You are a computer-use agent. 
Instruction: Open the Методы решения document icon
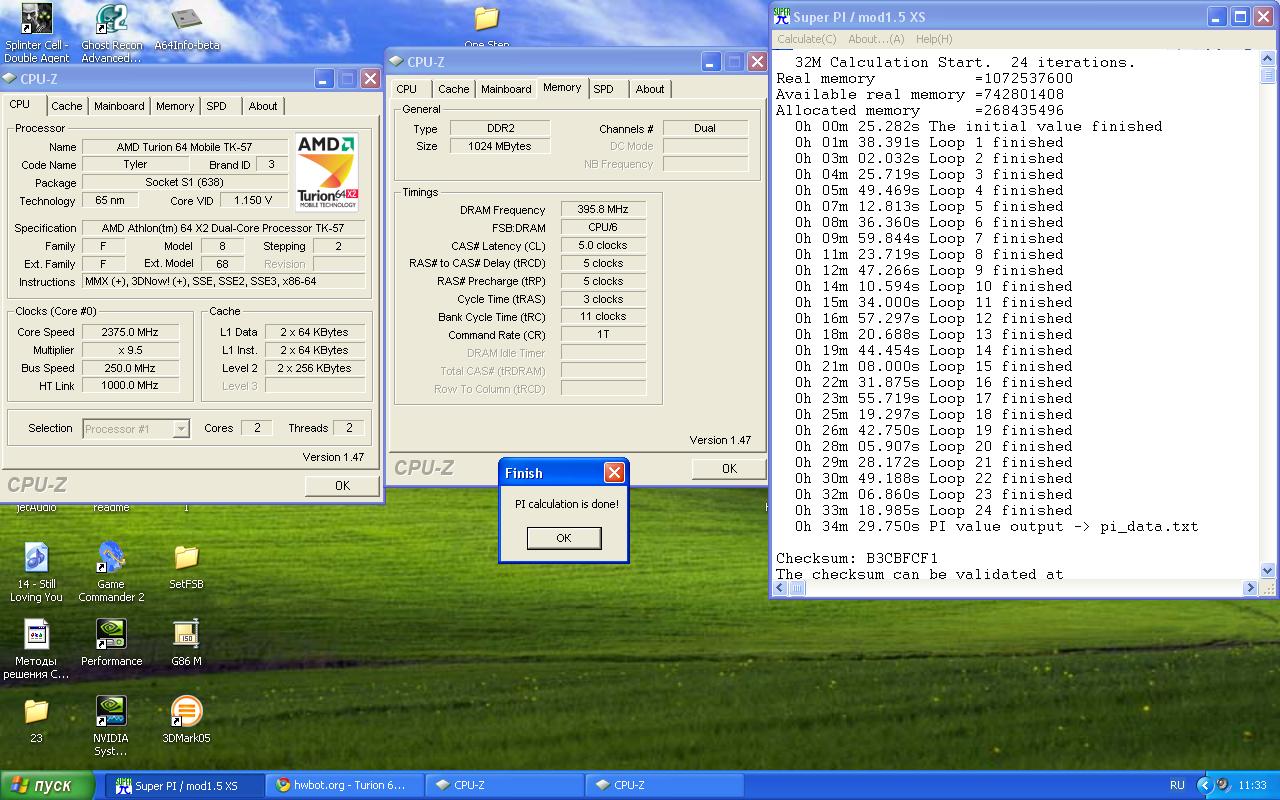(x=36, y=649)
